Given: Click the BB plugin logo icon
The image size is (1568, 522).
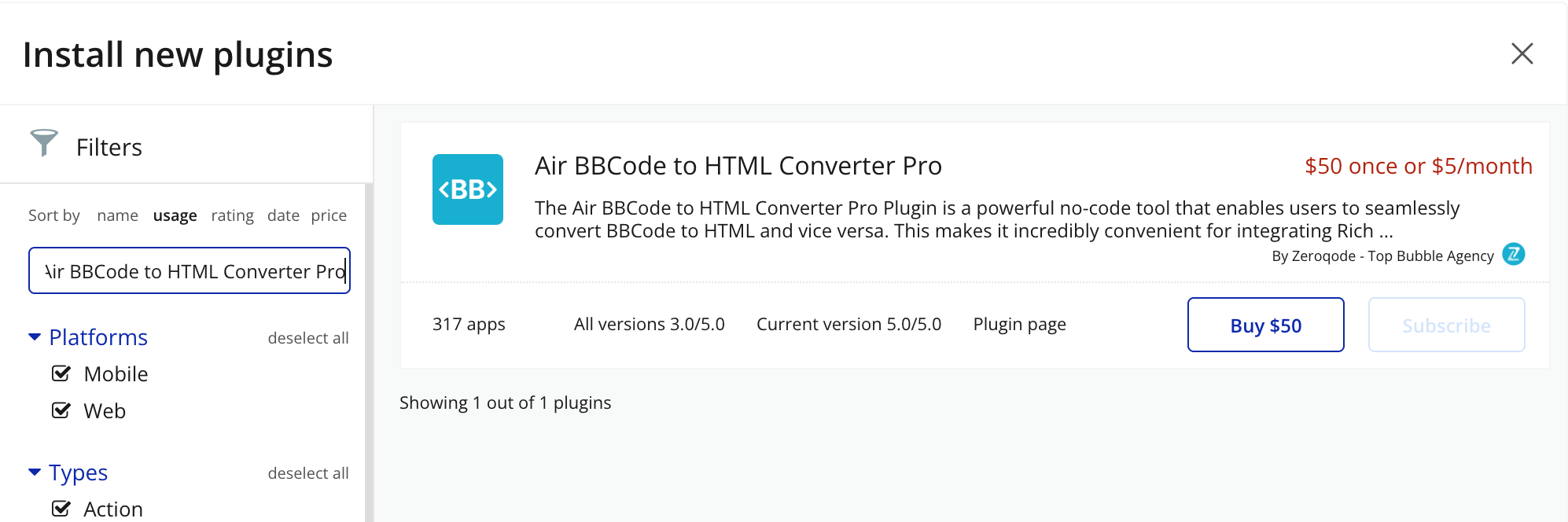Looking at the screenshot, I should click(468, 189).
